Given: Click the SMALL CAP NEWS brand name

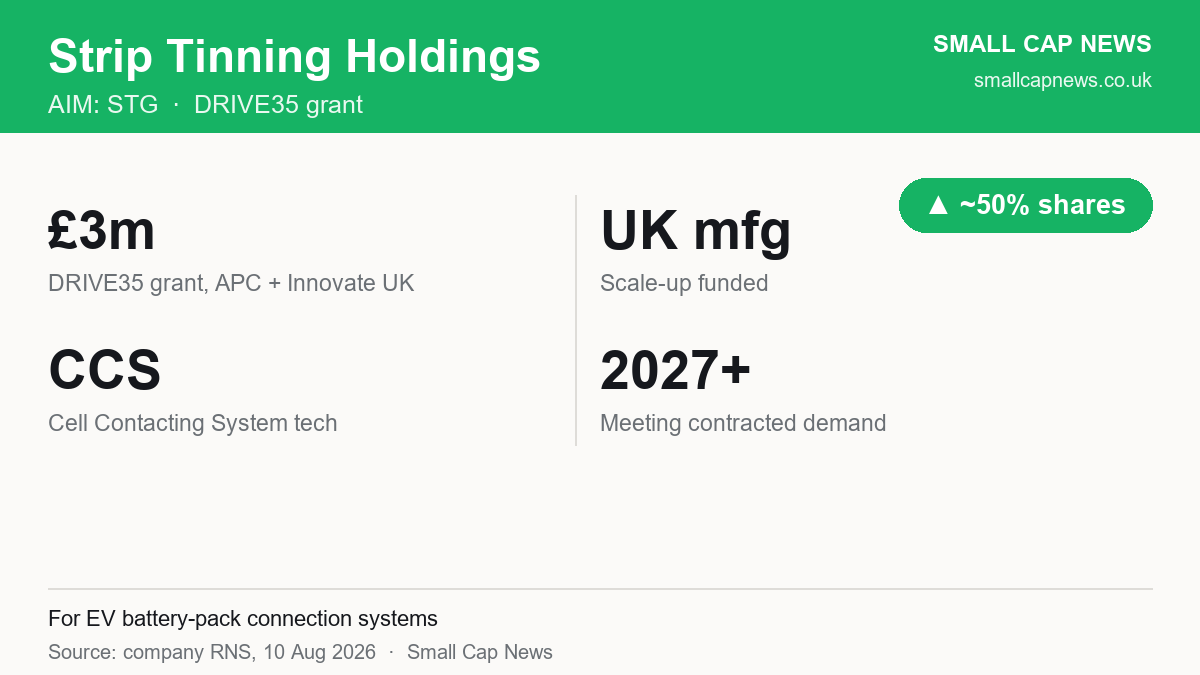Looking at the screenshot, I should 1042,44.
